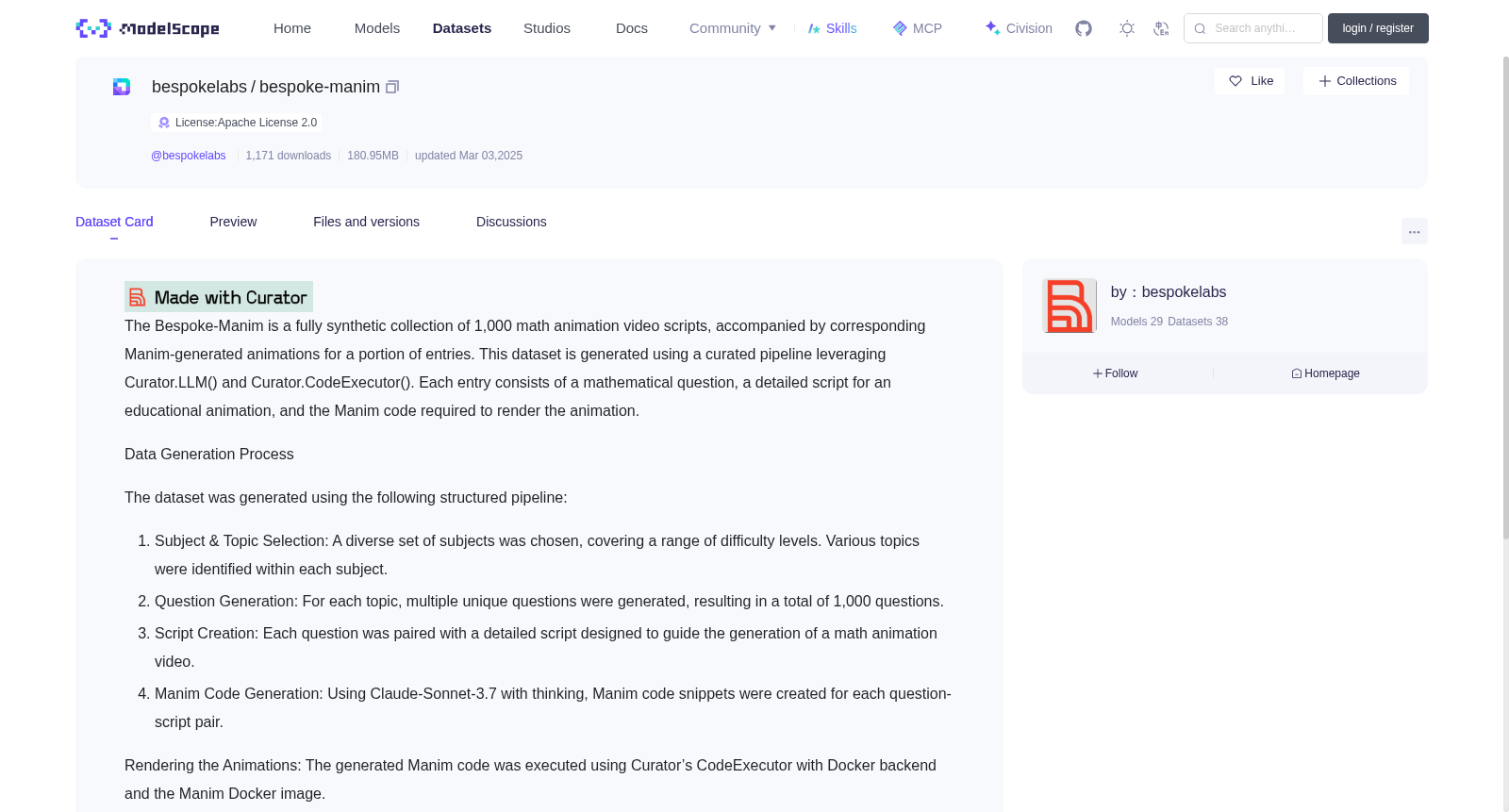Open the 'by : bespokelabs' author link

(x=1169, y=292)
